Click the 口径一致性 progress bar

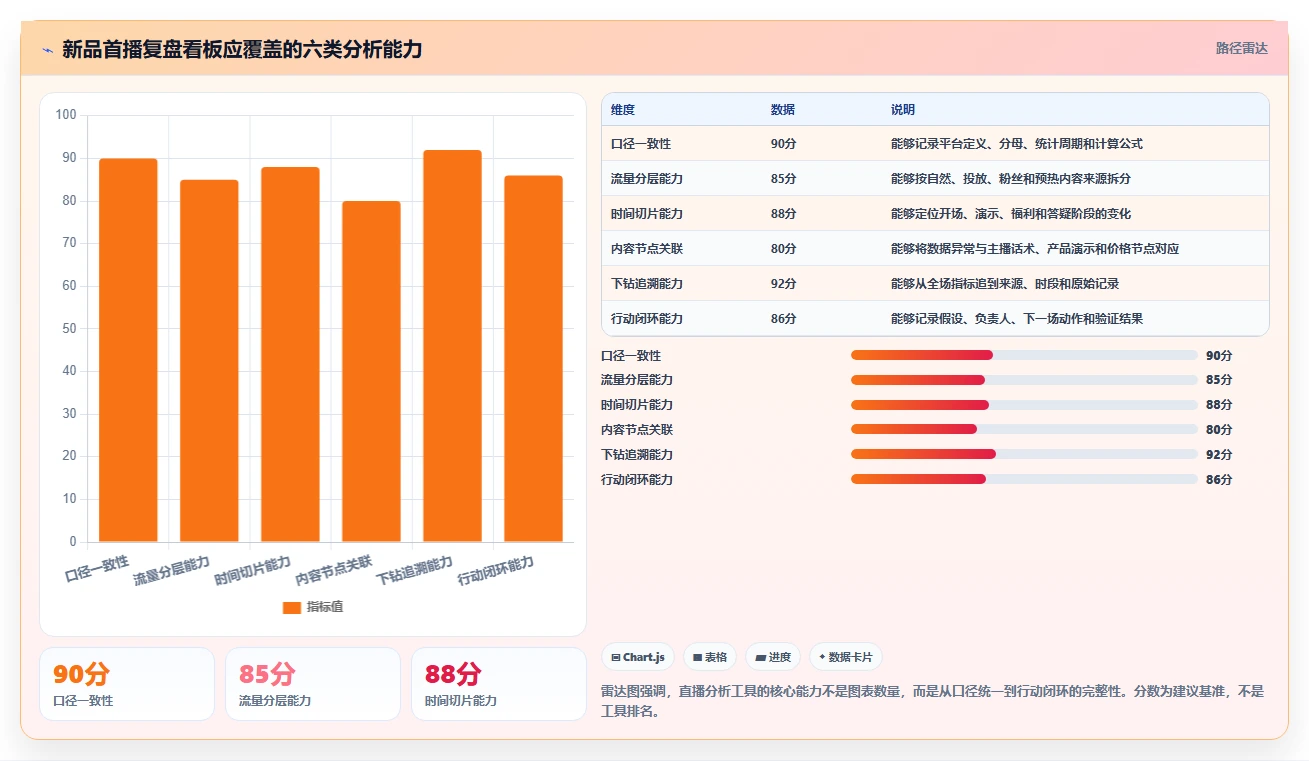coord(1024,355)
